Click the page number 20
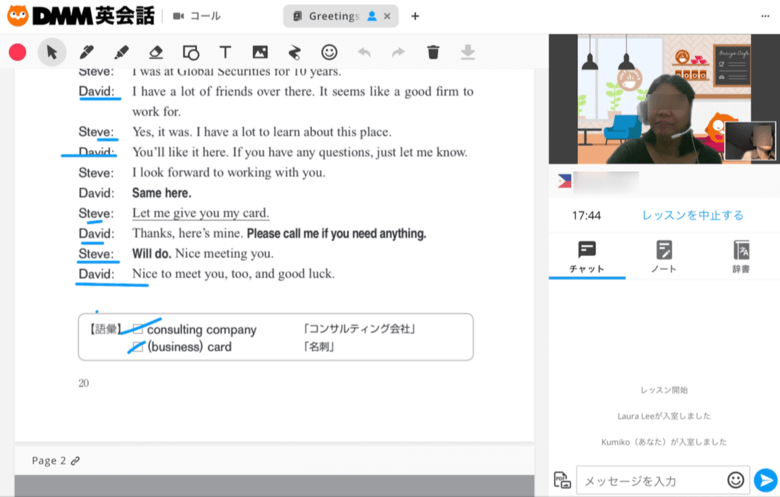Image resolution: width=780 pixels, height=497 pixels. click(x=84, y=383)
